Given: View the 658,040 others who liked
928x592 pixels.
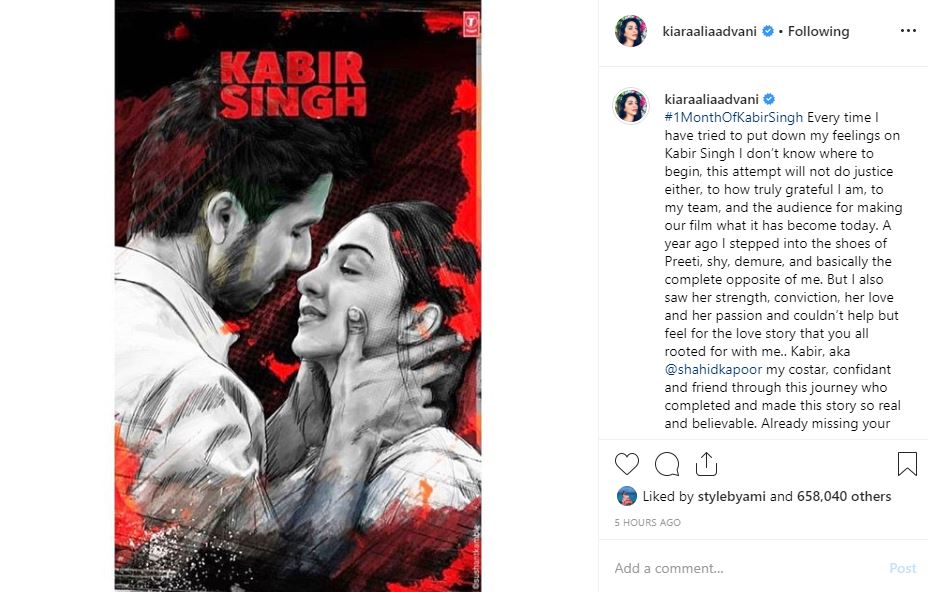Looking at the screenshot, I should [x=844, y=496].
